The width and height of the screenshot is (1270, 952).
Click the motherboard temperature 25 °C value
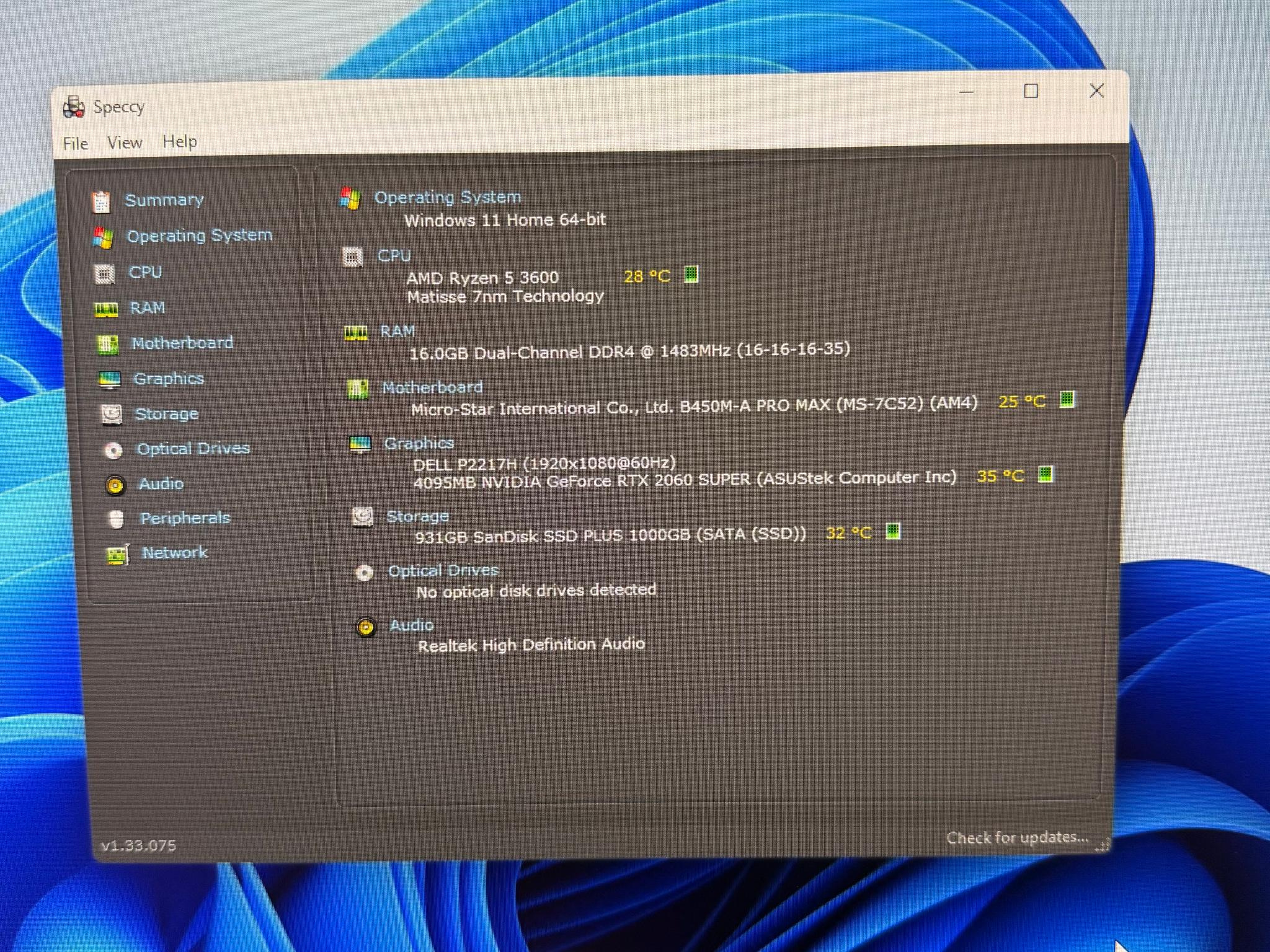point(1022,402)
